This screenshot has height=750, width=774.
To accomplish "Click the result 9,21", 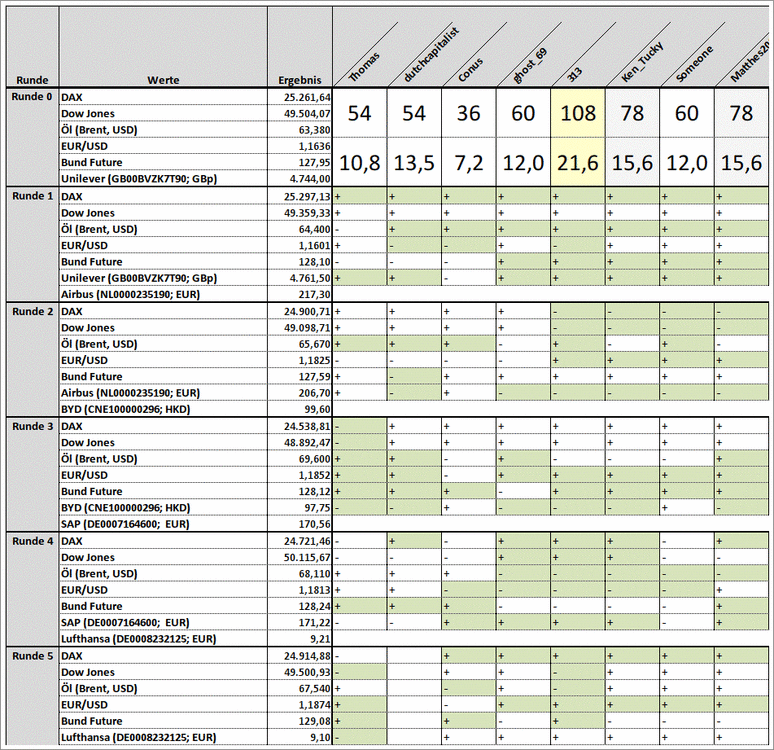I will [x=320, y=639].
